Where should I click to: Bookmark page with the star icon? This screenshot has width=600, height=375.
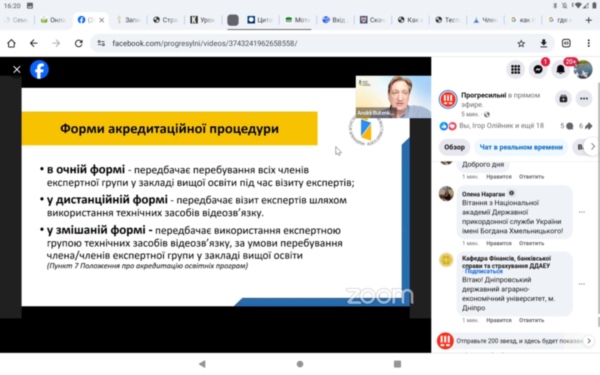521,44
